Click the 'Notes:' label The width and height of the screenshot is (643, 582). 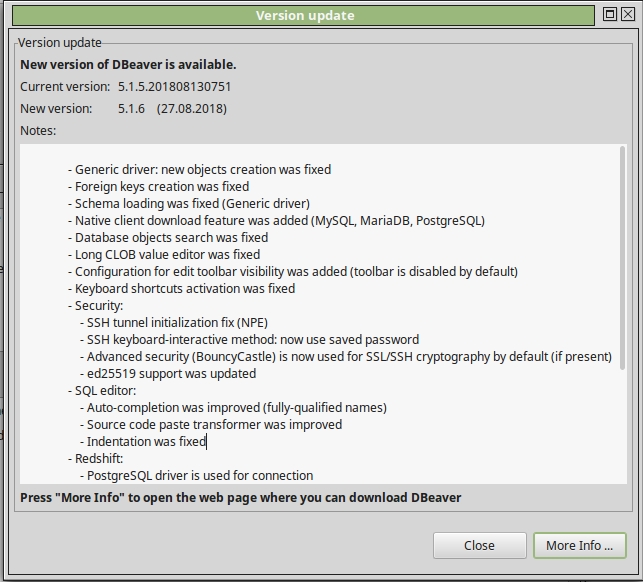tap(38, 131)
